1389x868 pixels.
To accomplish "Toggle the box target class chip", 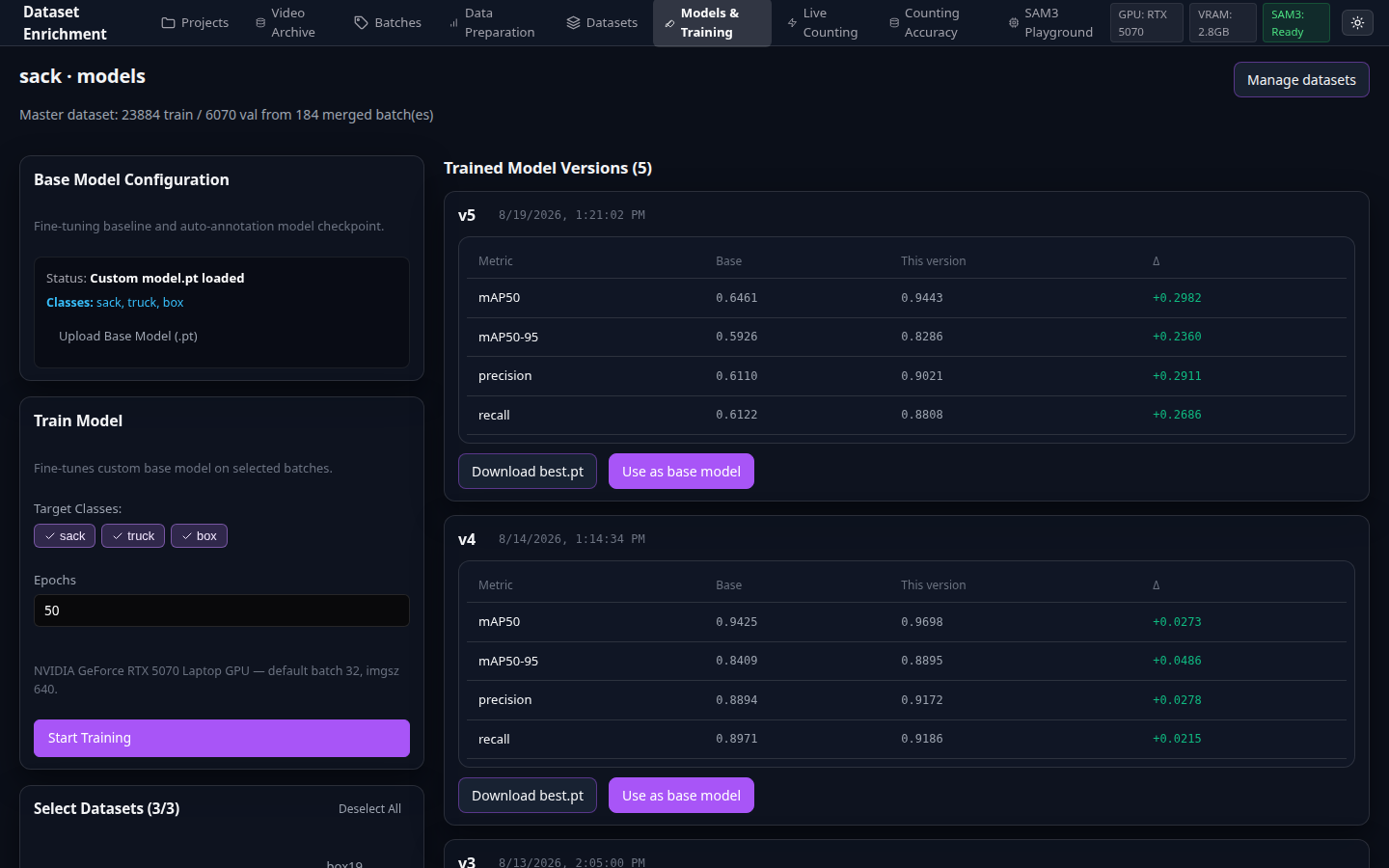I will (x=199, y=535).
